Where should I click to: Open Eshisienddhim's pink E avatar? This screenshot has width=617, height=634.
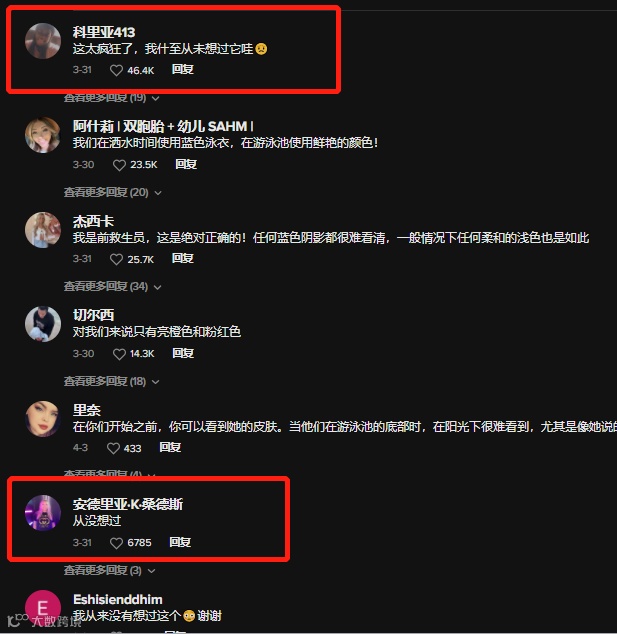pyautogui.click(x=43, y=607)
